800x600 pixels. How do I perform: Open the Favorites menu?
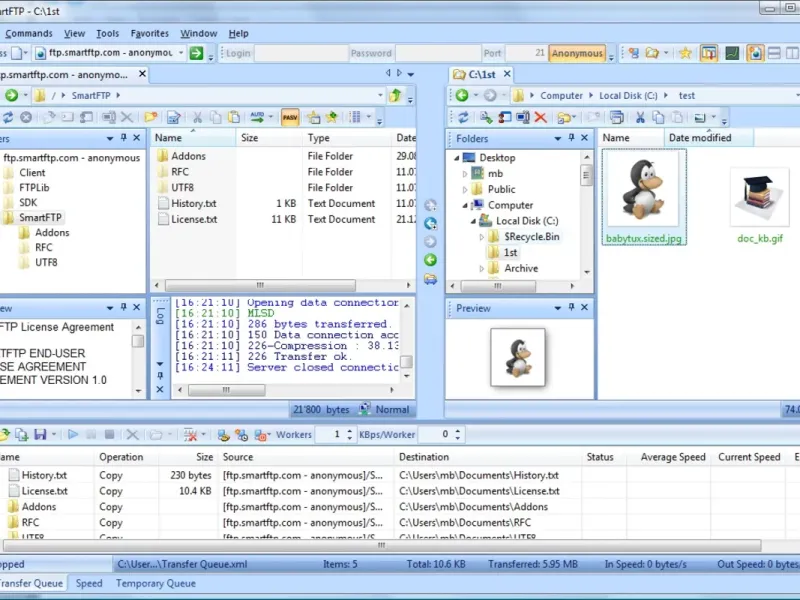pos(149,34)
